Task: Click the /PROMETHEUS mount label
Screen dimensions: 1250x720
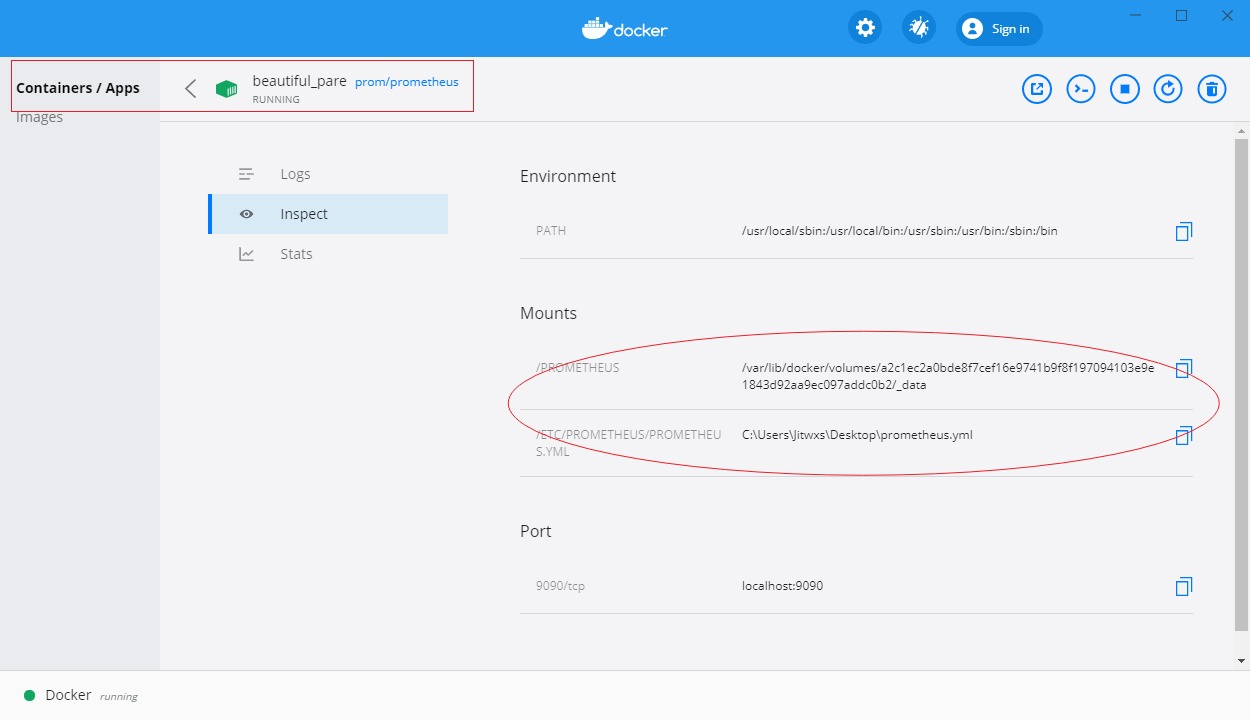Action: [x=578, y=368]
